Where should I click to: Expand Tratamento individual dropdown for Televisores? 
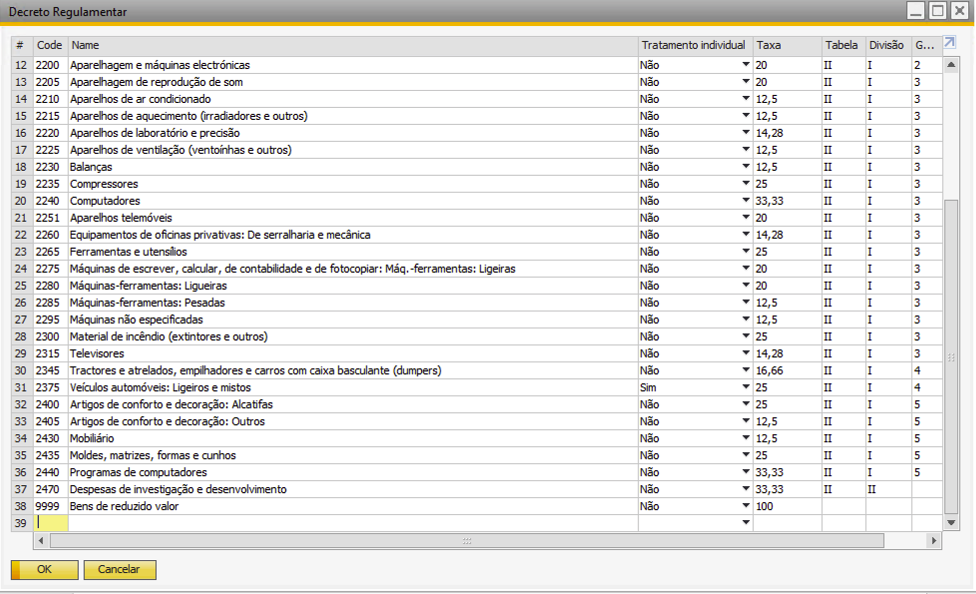[x=745, y=354]
